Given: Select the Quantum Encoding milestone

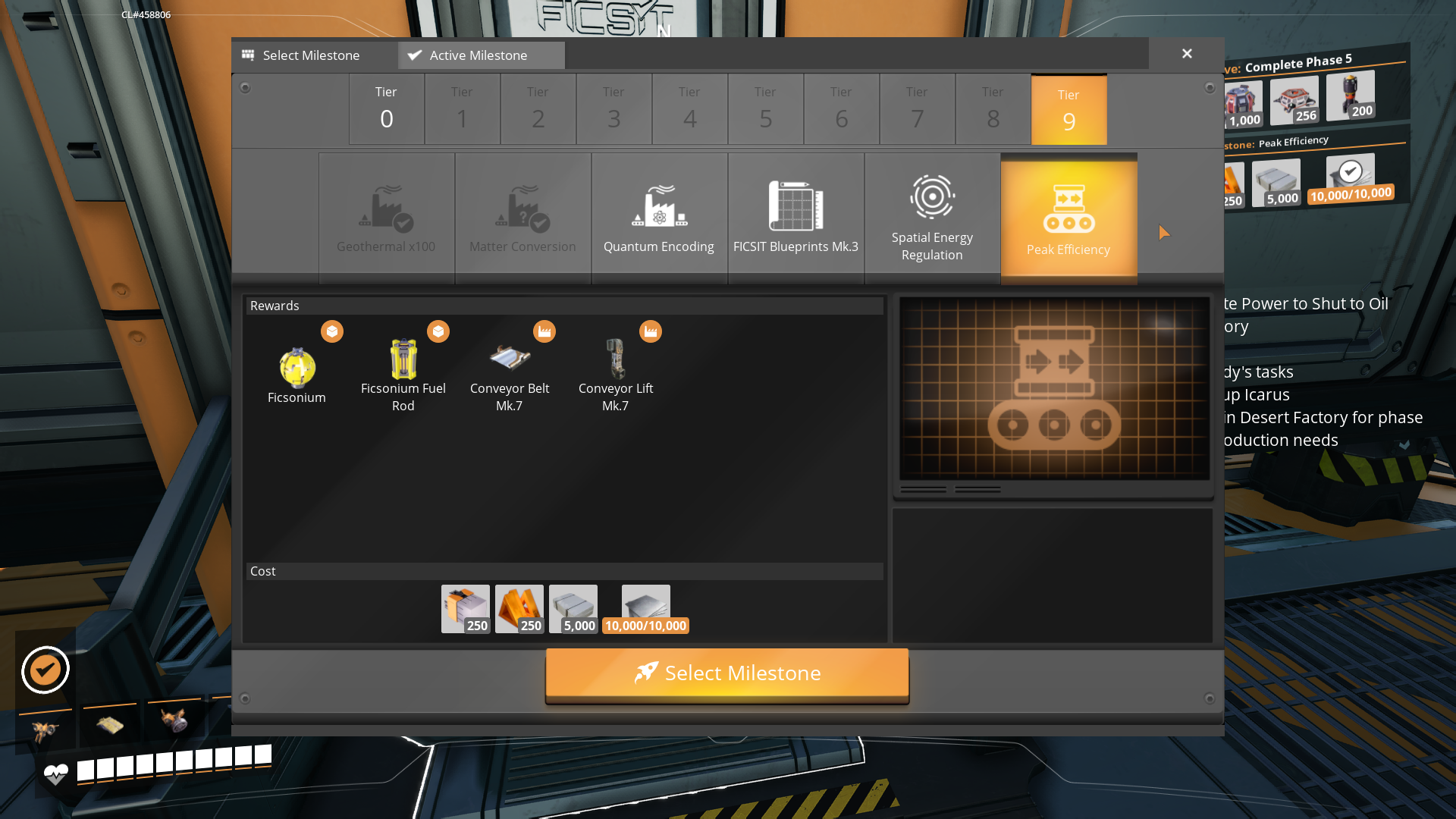Looking at the screenshot, I should [x=659, y=218].
